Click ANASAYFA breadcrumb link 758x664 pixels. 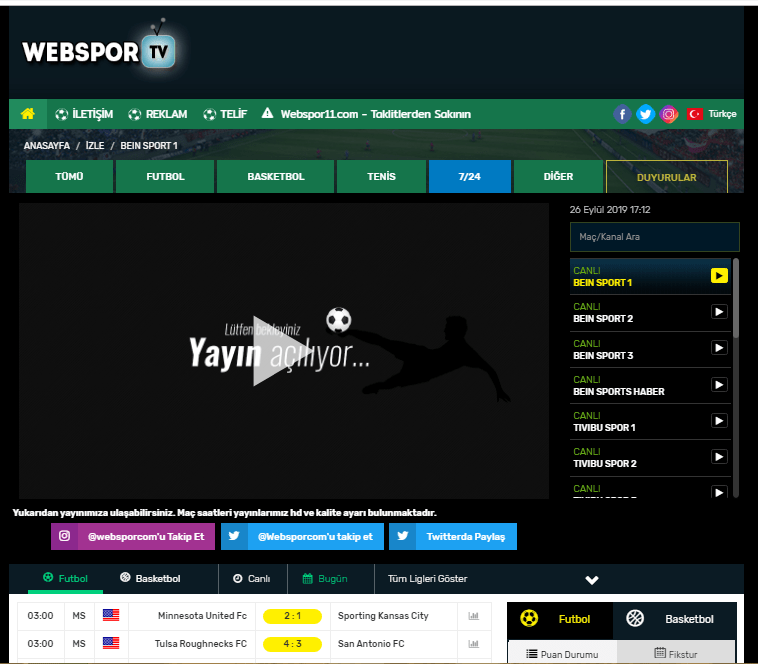point(47,145)
